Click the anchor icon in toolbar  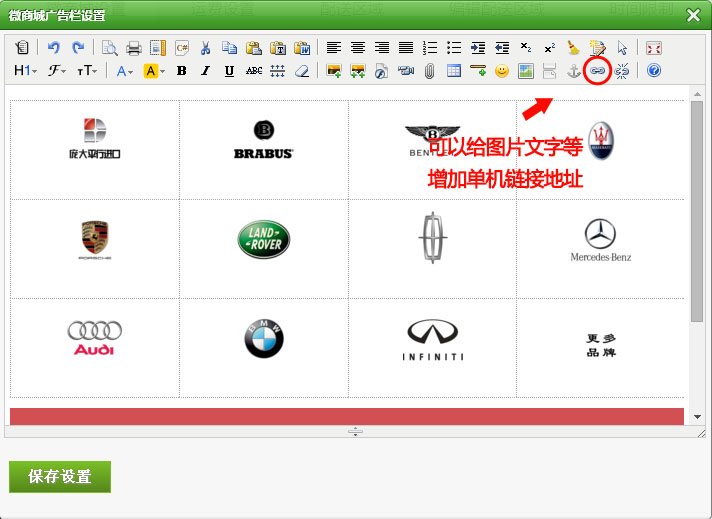click(x=573, y=71)
